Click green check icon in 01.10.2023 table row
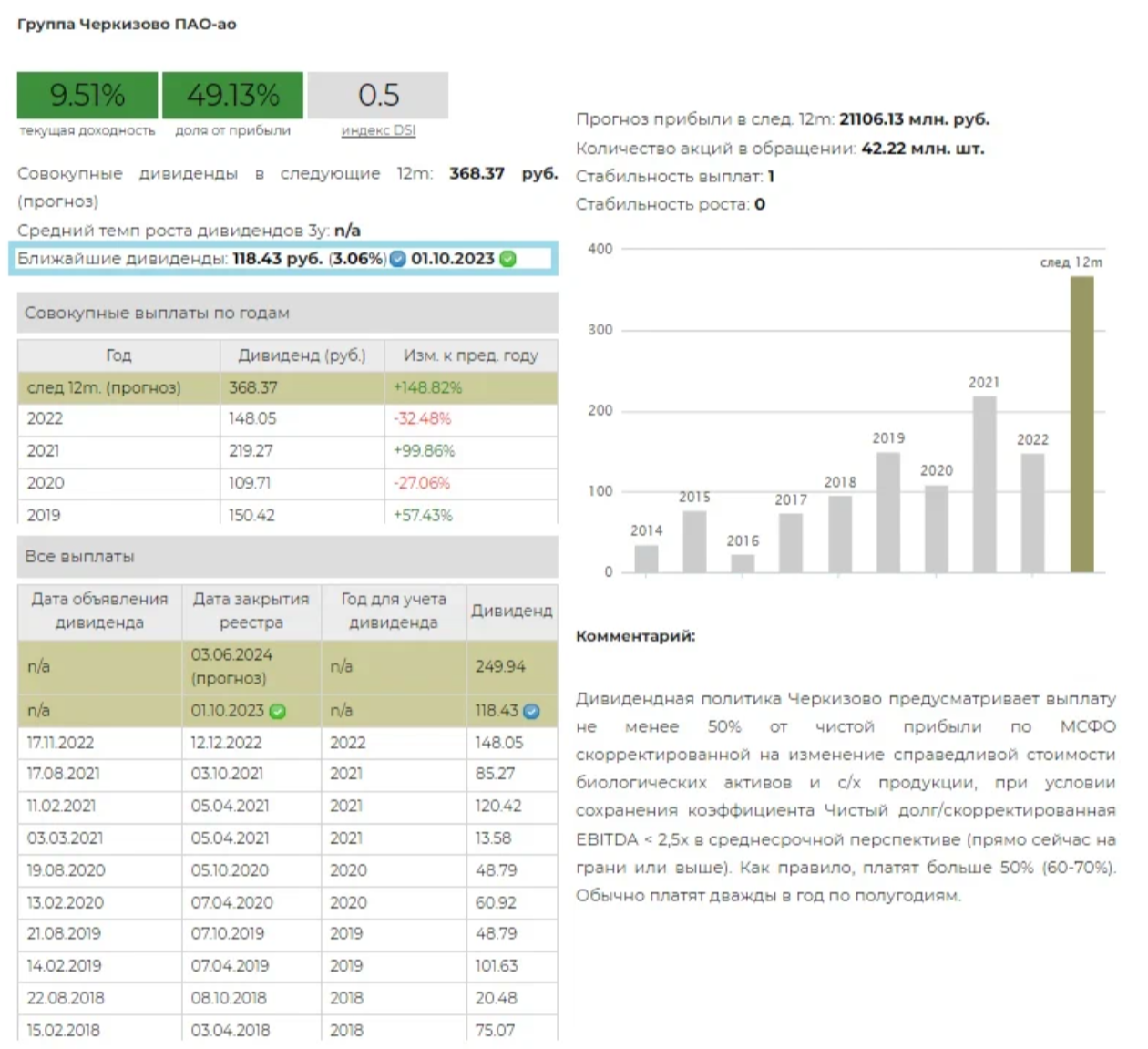This screenshot has width=1148, height=1049. [278, 711]
